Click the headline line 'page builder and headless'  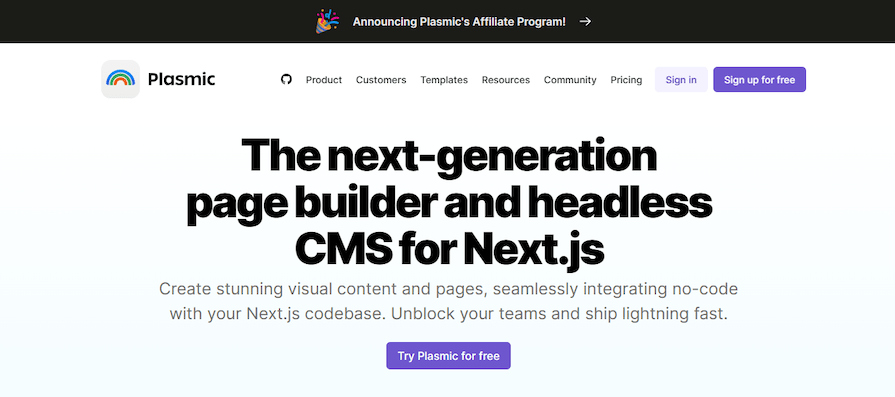click(x=449, y=204)
